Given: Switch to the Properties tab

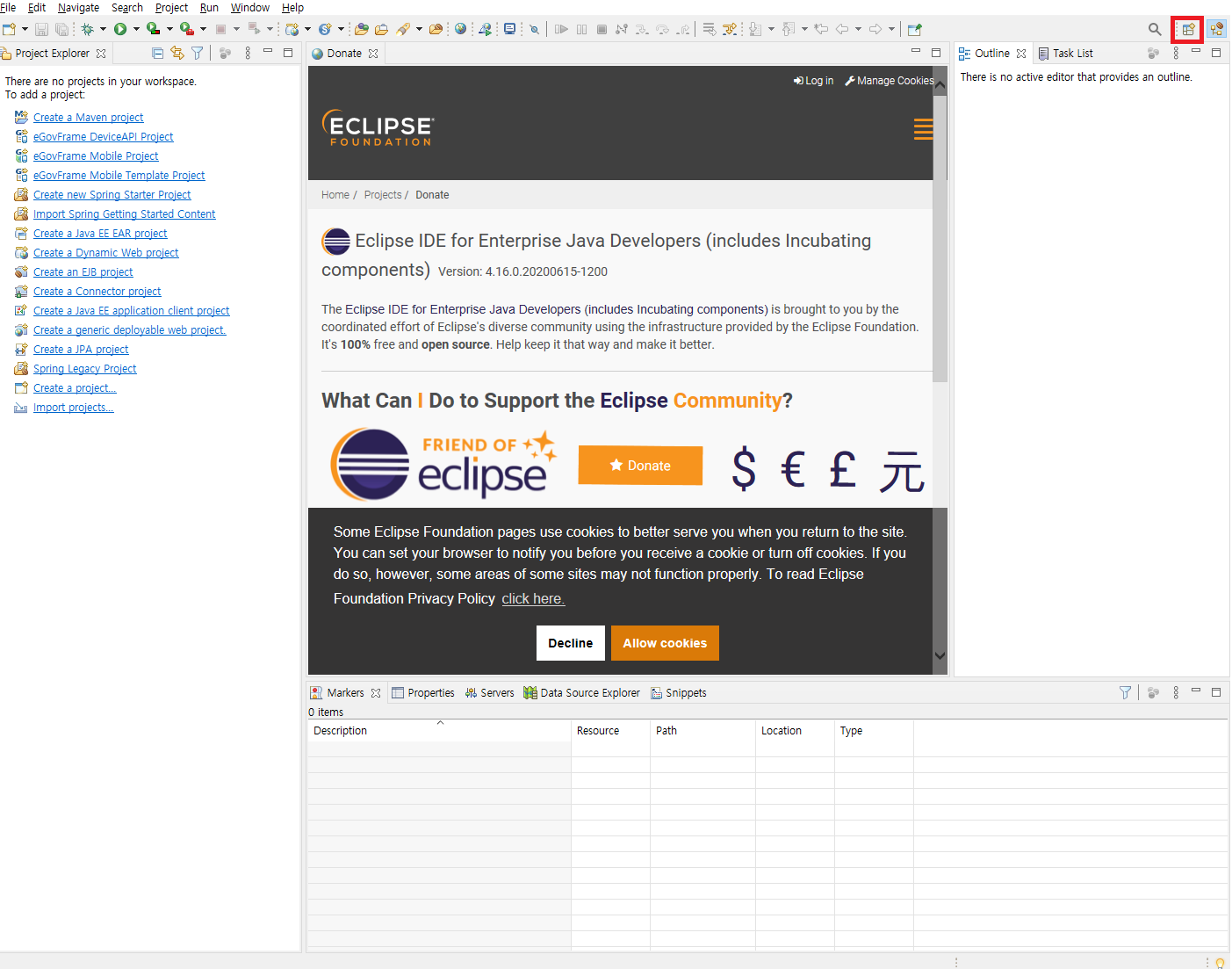Looking at the screenshot, I should [423, 692].
